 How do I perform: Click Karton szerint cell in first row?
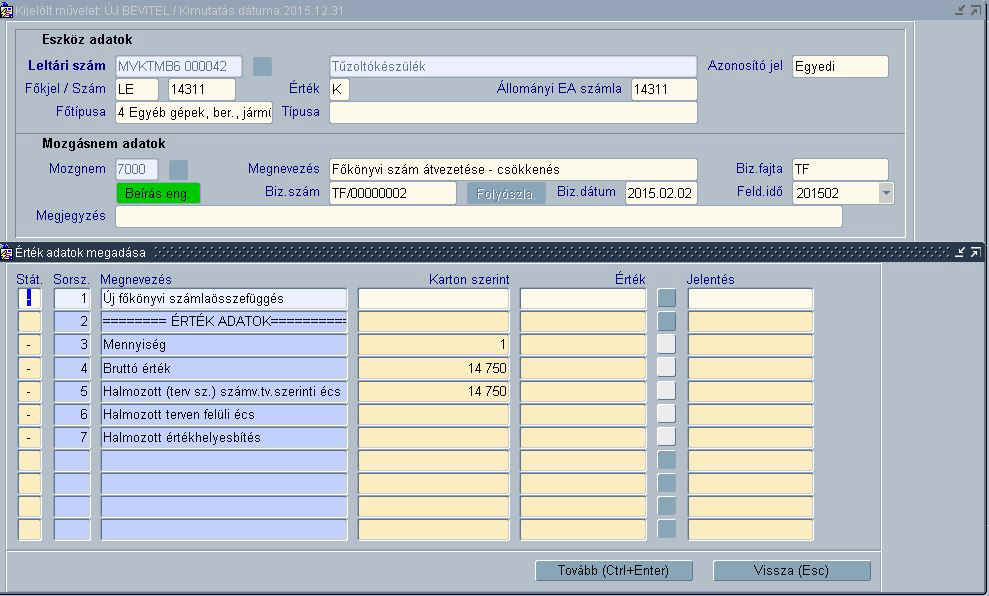pos(433,298)
